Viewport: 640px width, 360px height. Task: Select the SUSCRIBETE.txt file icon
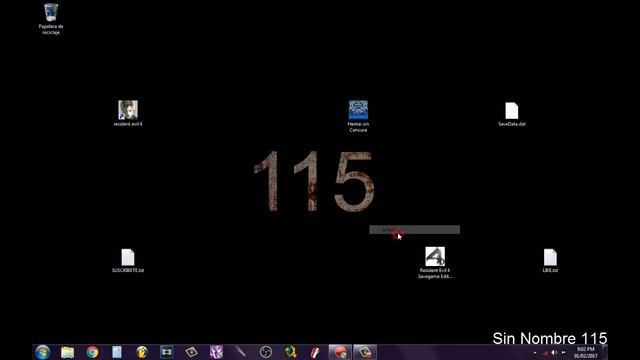pyautogui.click(x=128, y=260)
